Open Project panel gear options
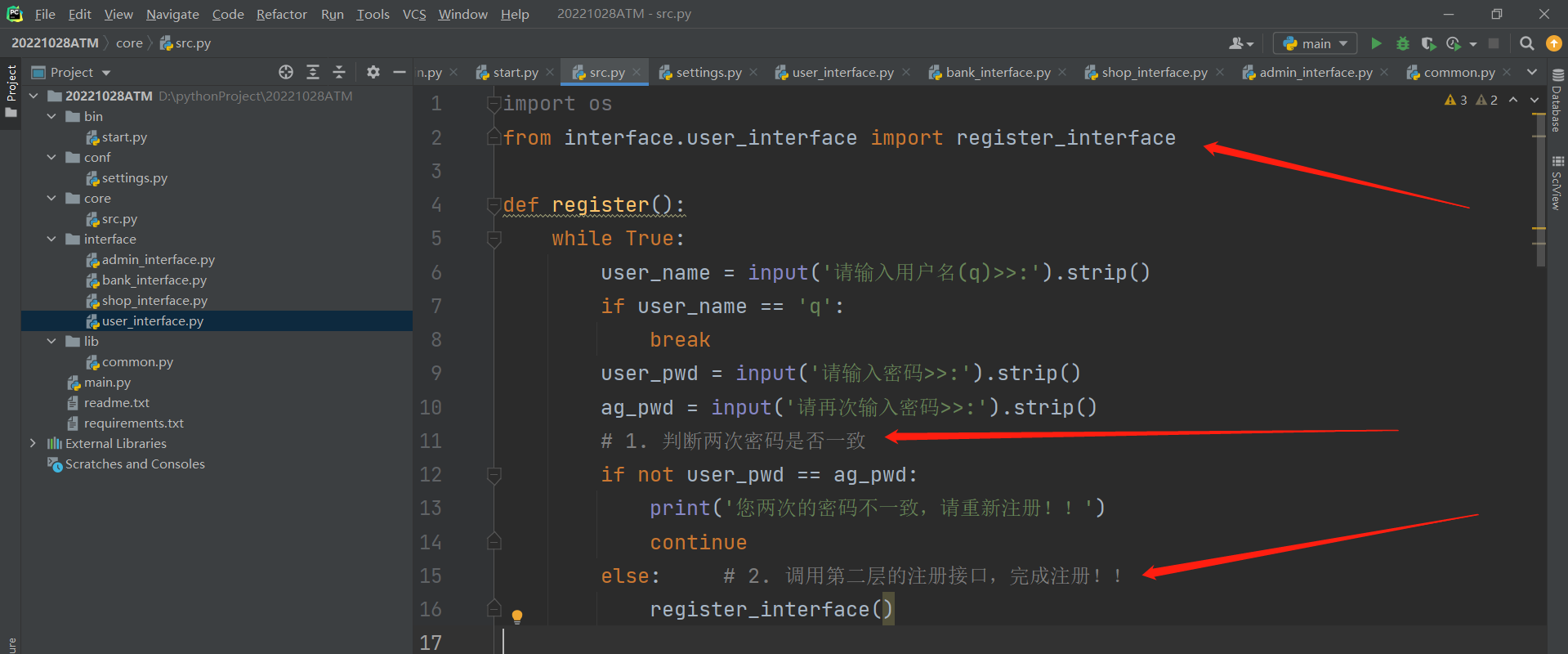1568x654 pixels. click(x=373, y=72)
